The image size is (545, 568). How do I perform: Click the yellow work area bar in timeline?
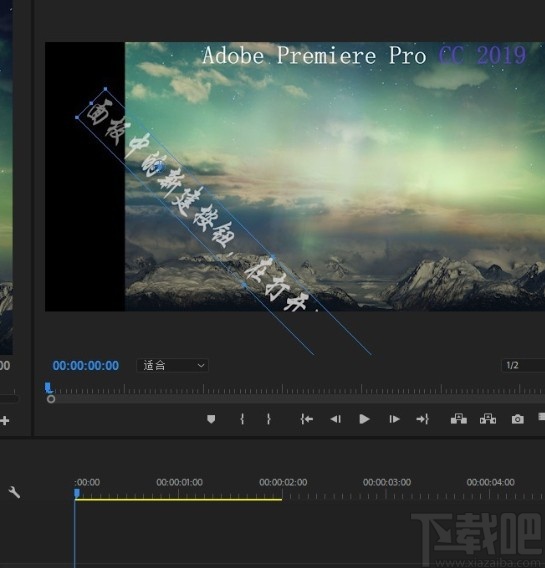[178, 500]
